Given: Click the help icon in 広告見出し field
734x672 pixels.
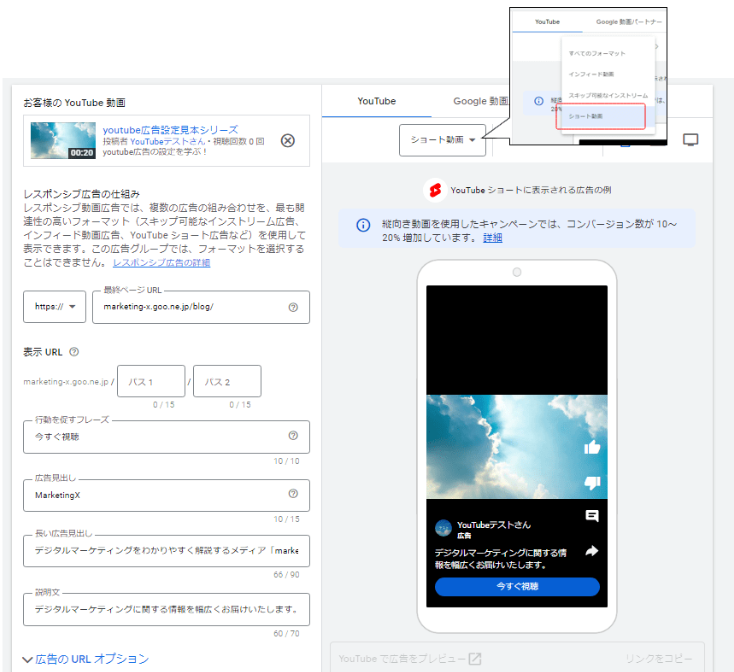Looking at the screenshot, I should click(293, 494).
